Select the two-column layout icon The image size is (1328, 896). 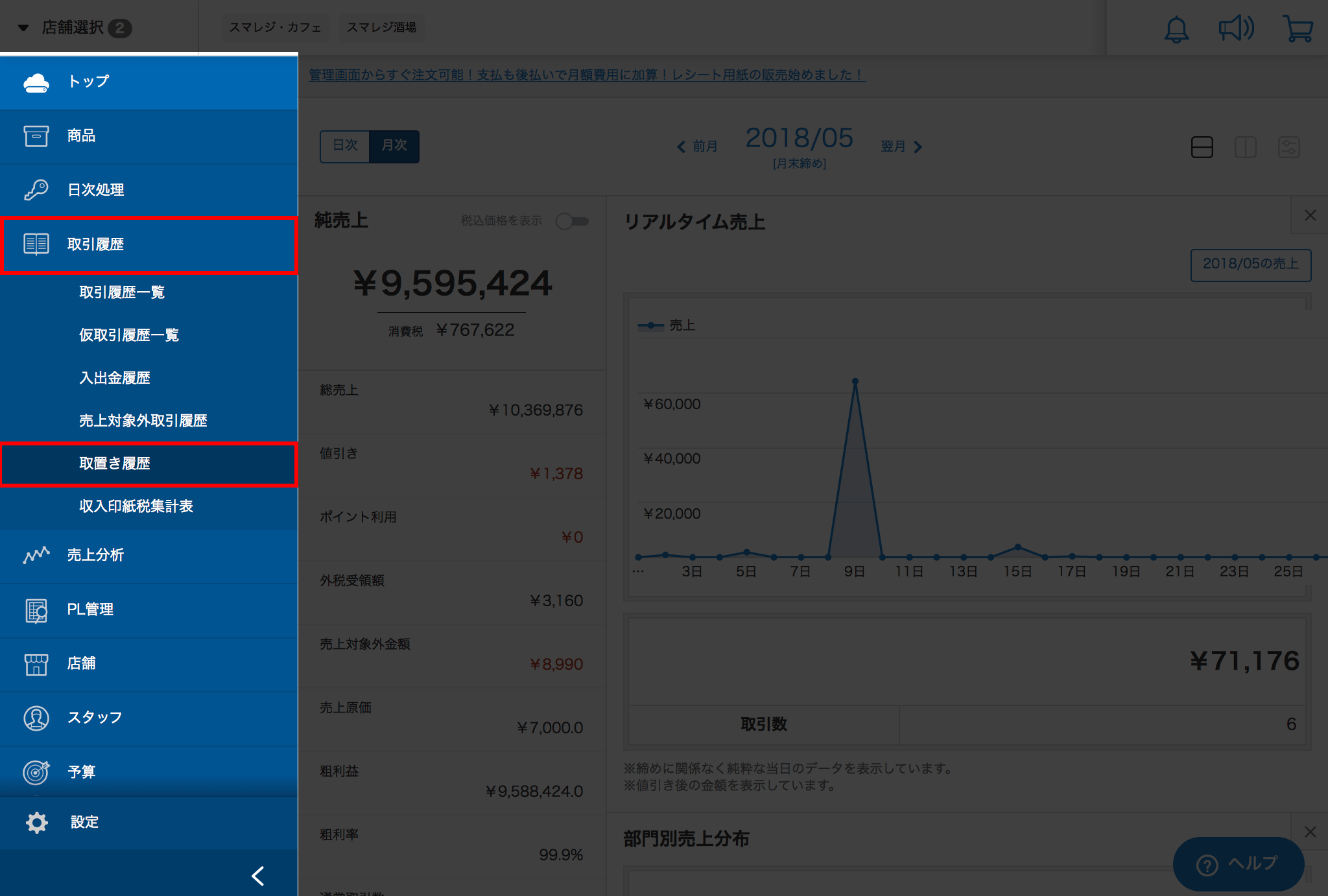pos(1246,147)
